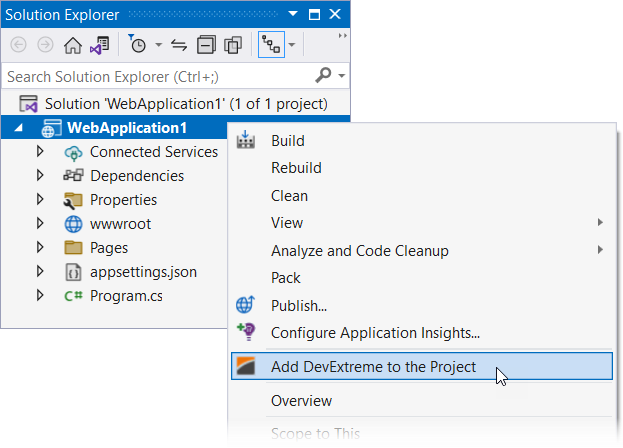Click the Connected Services cloud icon
This screenshot has height=448, width=623.
73,152
